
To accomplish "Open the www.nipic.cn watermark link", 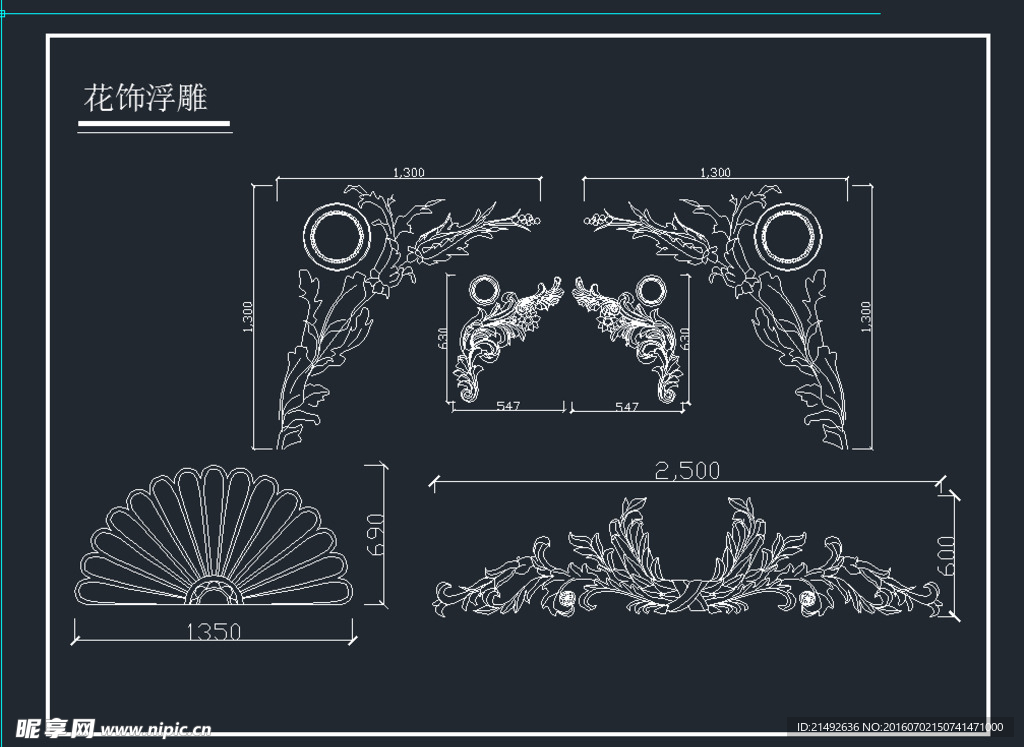I will pos(156,730).
